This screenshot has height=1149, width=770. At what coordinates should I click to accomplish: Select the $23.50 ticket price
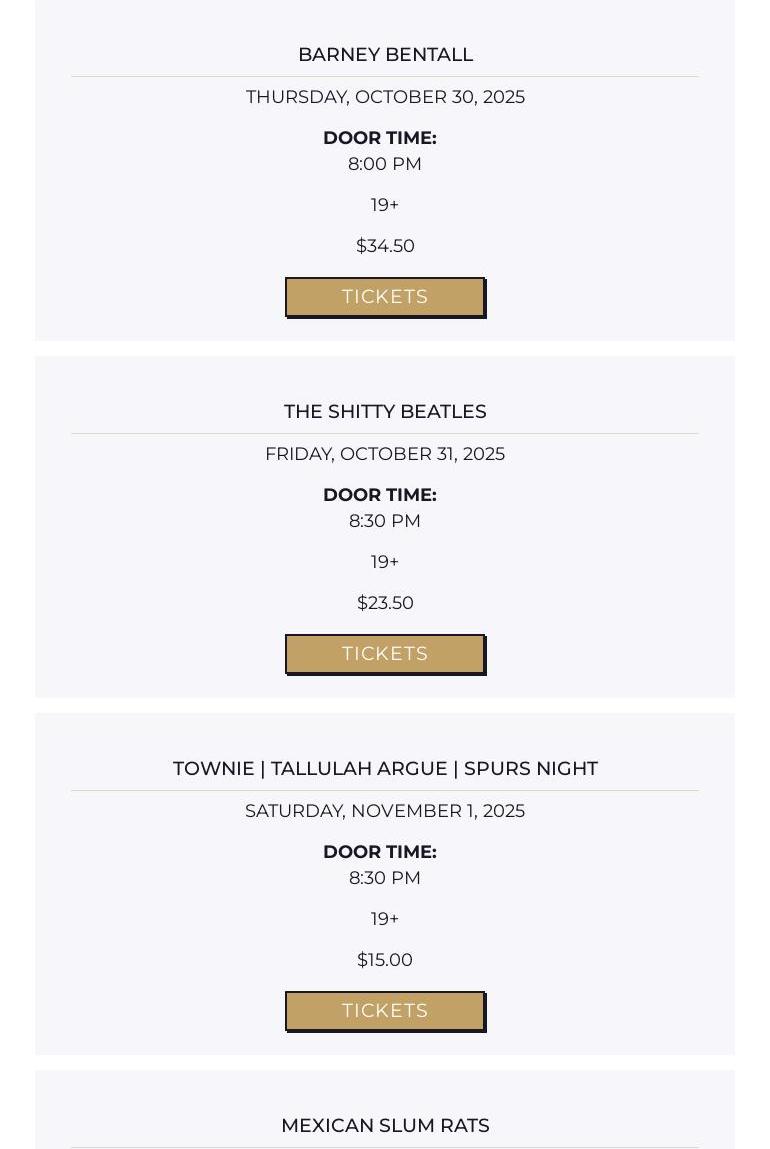click(x=385, y=603)
